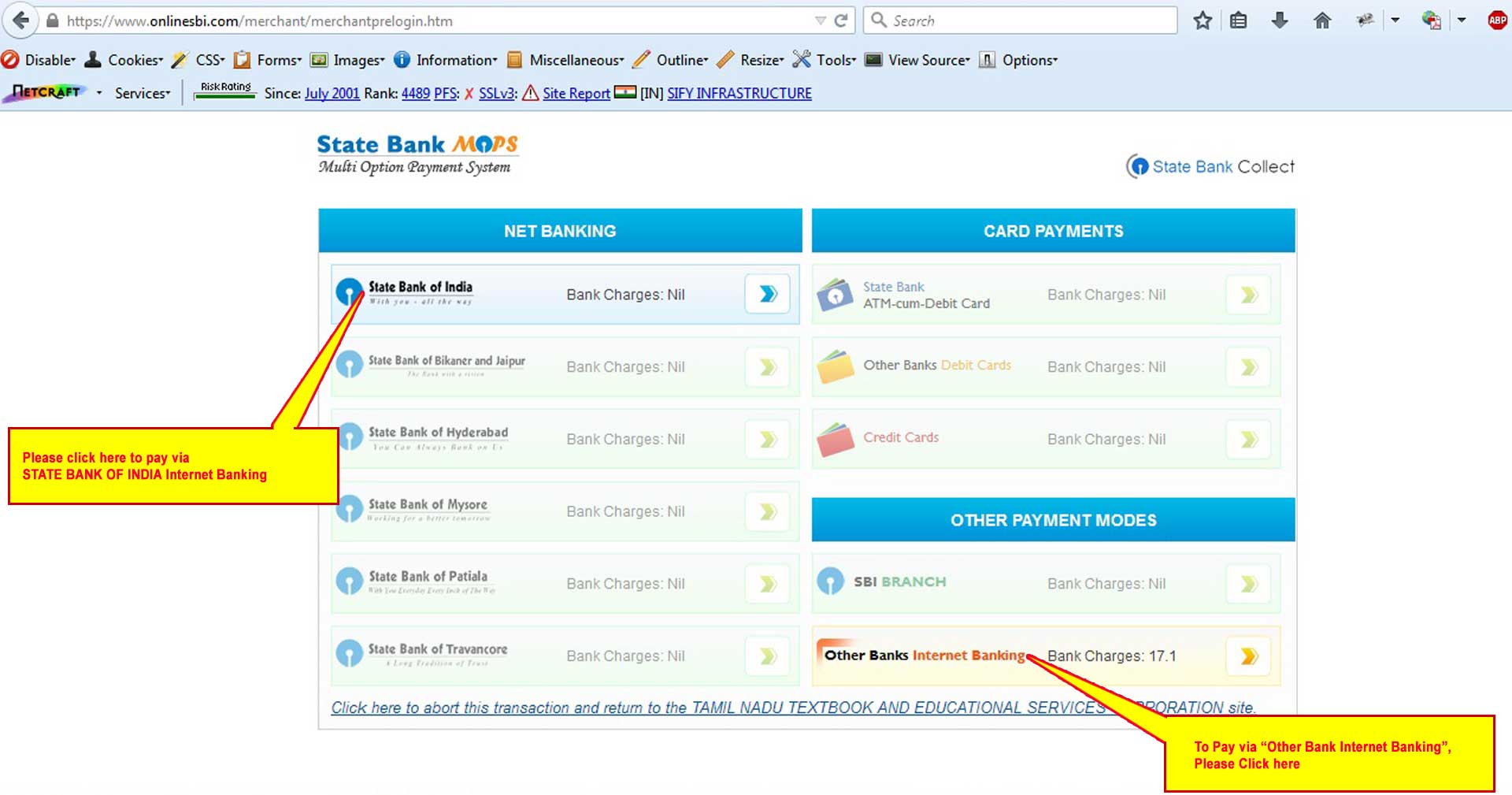
Task: Click the browser Search box
Action: click(x=1021, y=20)
